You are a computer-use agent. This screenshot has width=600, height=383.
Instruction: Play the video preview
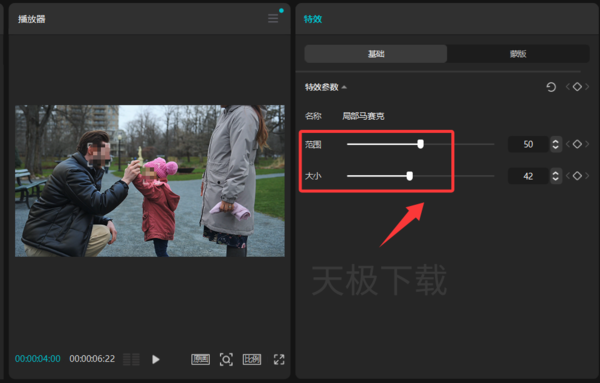(x=155, y=359)
